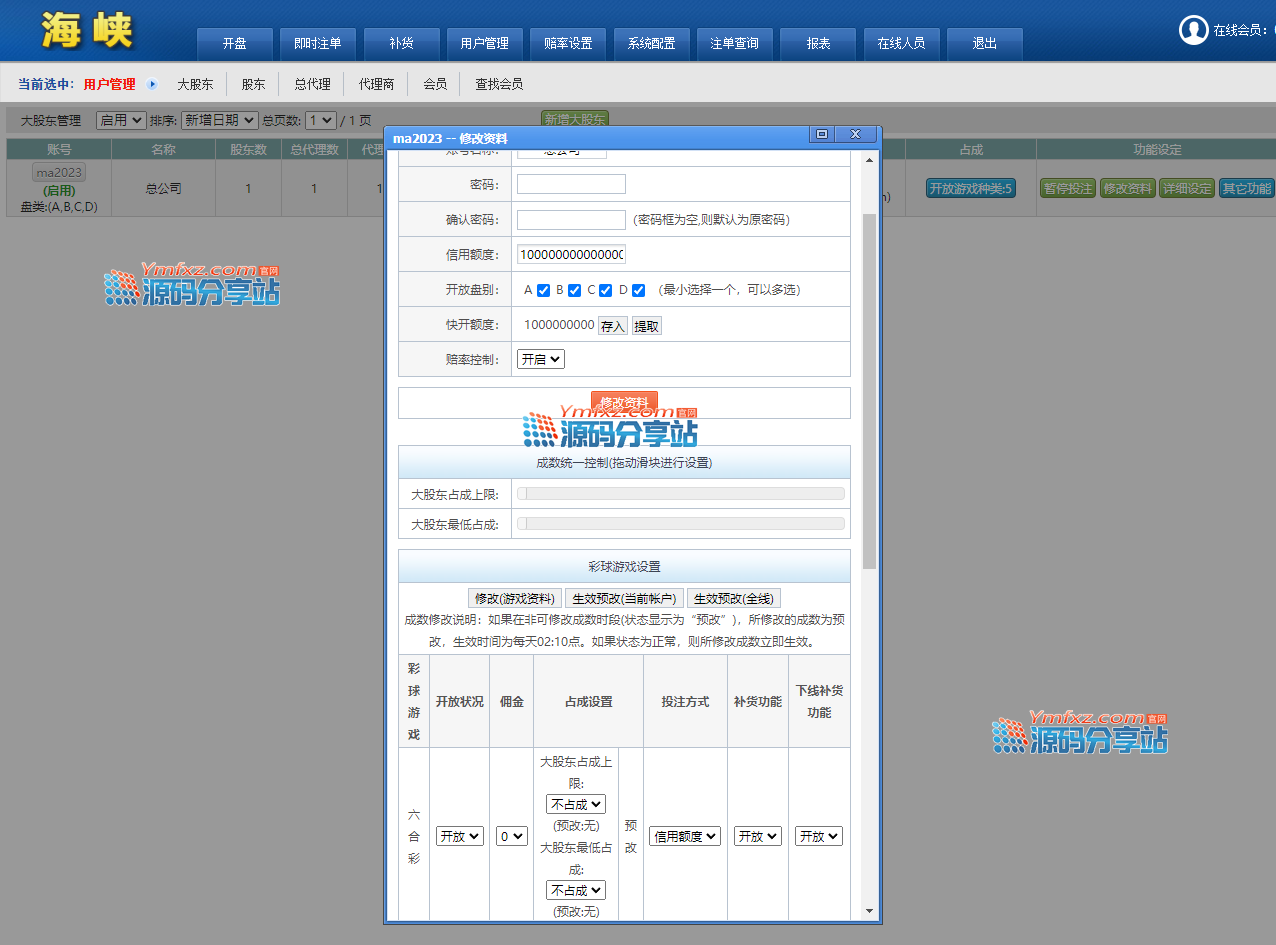The height and width of the screenshot is (945, 1276).
Task: Close the ma2023 修改资料 dialog
Action: (x=855, y=135)
